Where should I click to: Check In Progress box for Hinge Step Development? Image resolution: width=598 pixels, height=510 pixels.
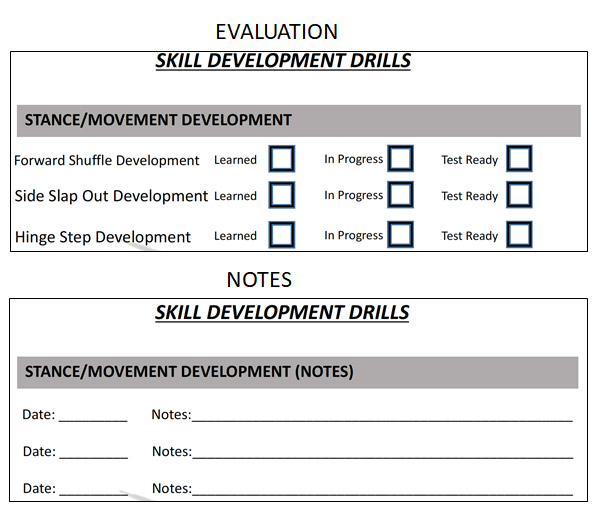pos(400,234)
